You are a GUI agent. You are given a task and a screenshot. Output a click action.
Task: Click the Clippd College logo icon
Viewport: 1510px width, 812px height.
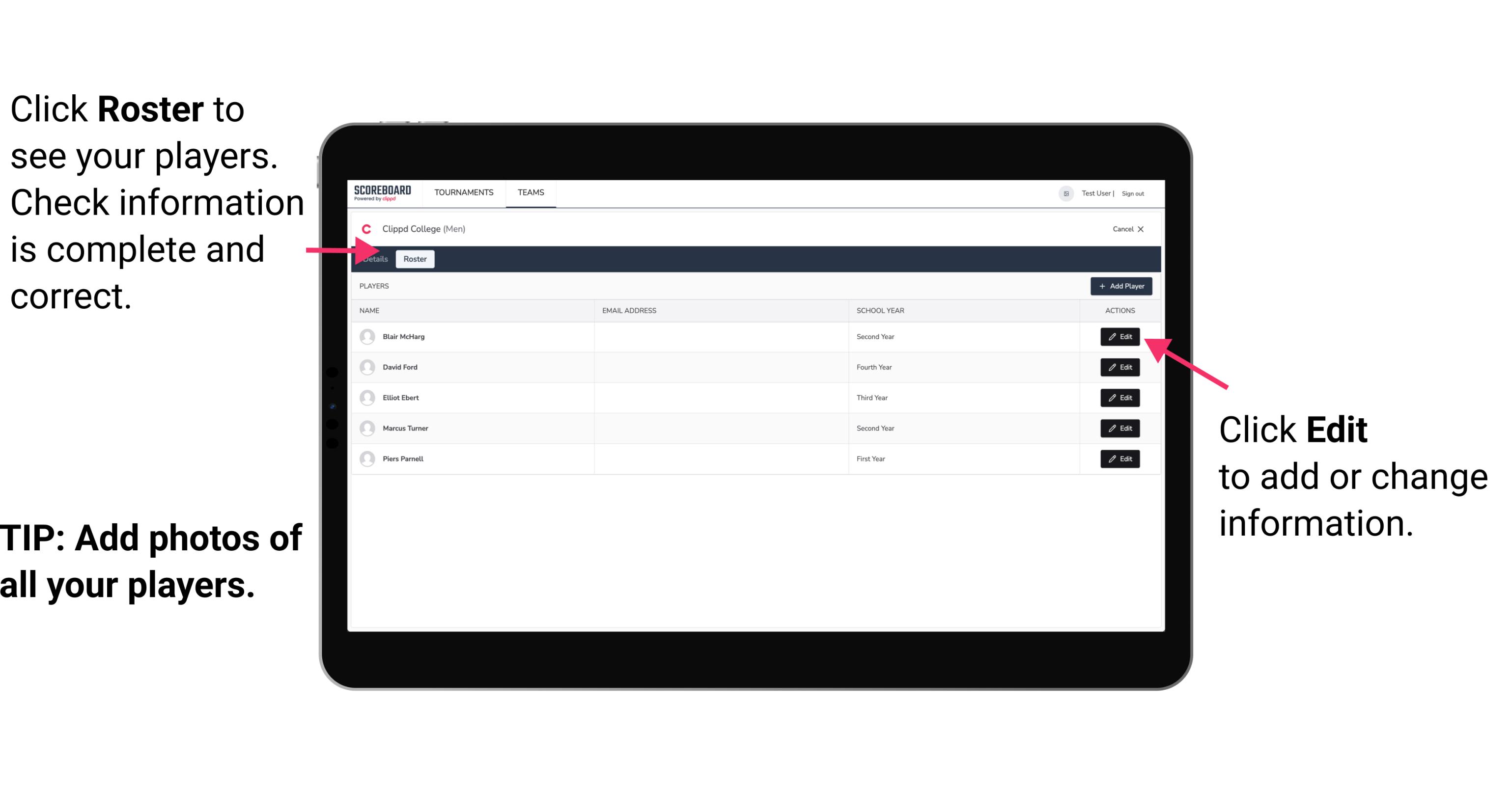pos(365,229)
